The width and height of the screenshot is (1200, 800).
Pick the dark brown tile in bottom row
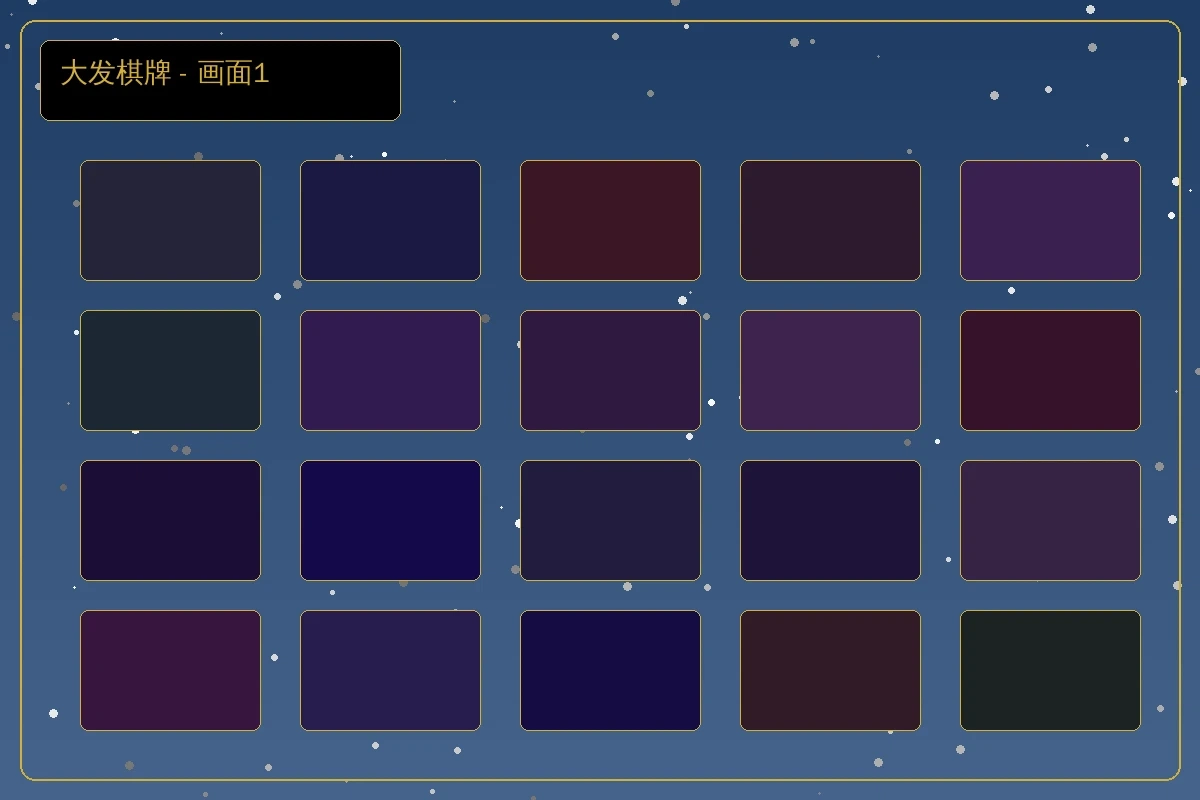(830, 670)
